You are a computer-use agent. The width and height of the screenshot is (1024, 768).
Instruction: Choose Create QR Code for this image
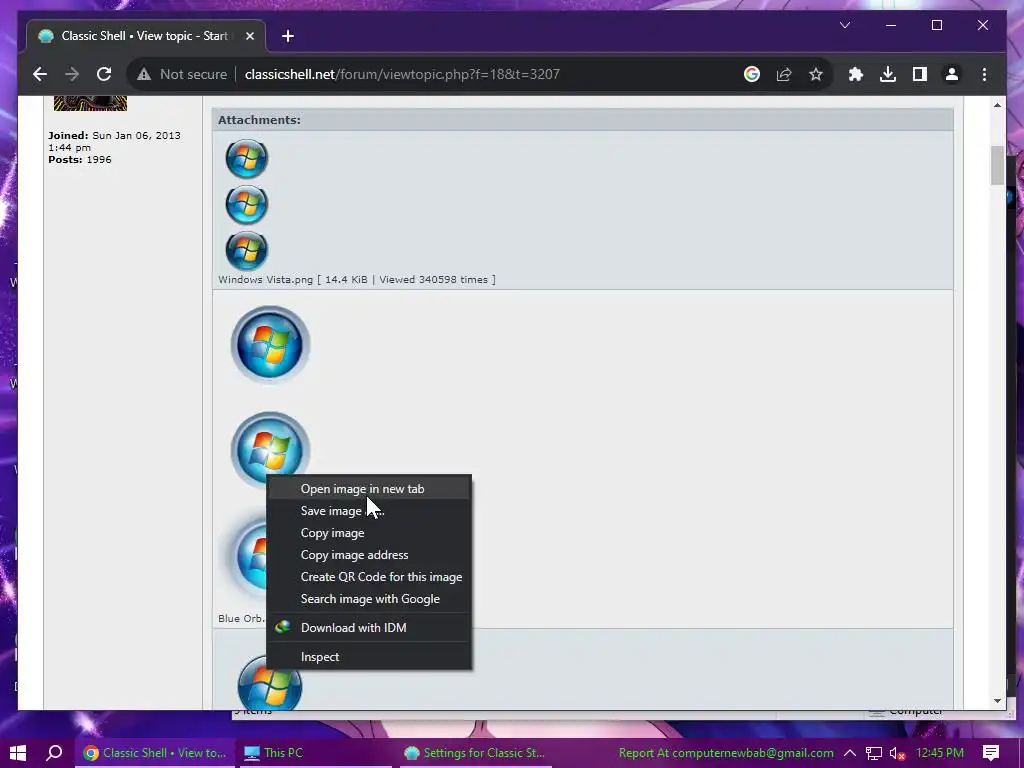[x=369, y=577]
